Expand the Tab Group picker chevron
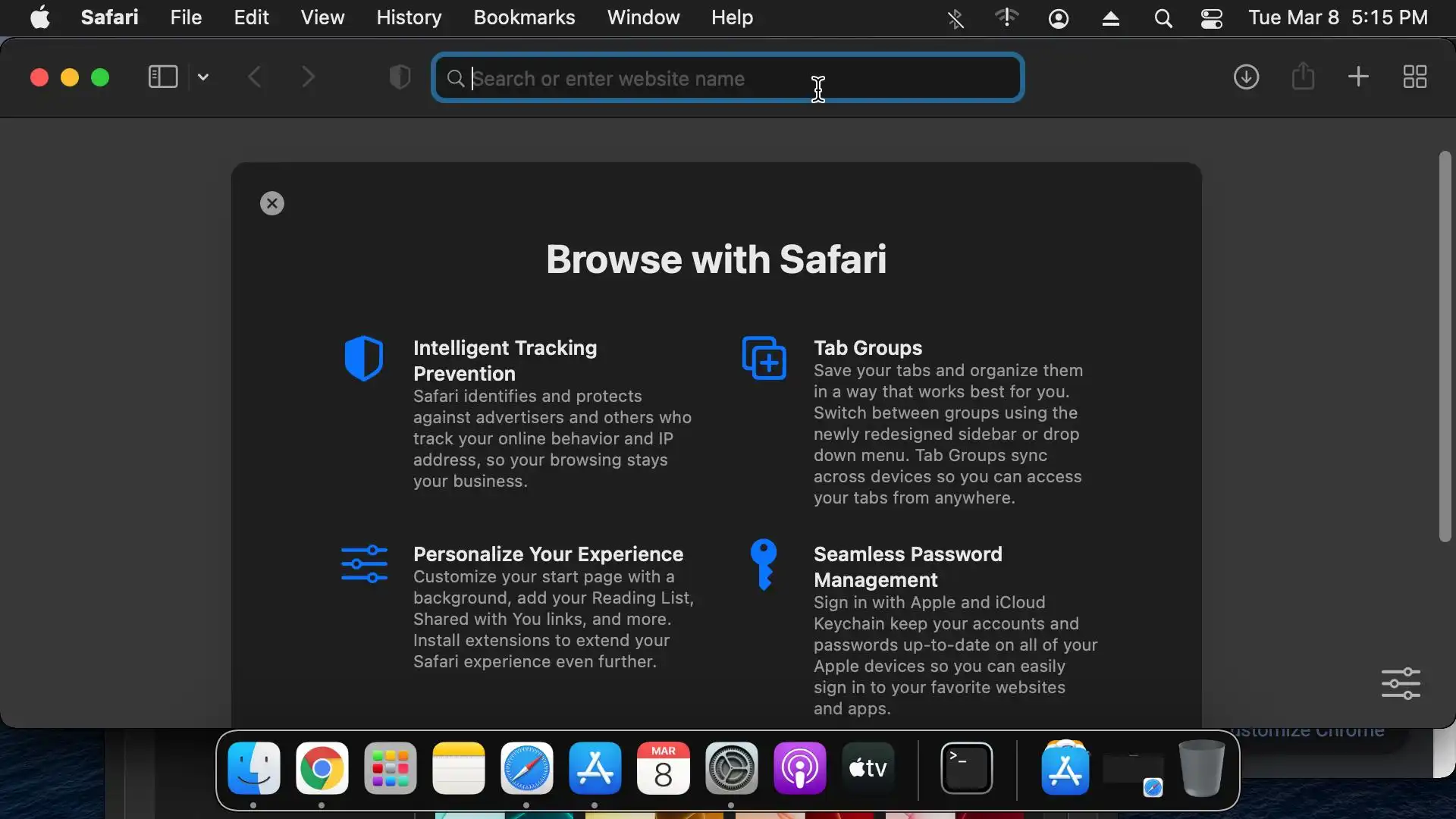1456x819 pixels. click(203, 77)
